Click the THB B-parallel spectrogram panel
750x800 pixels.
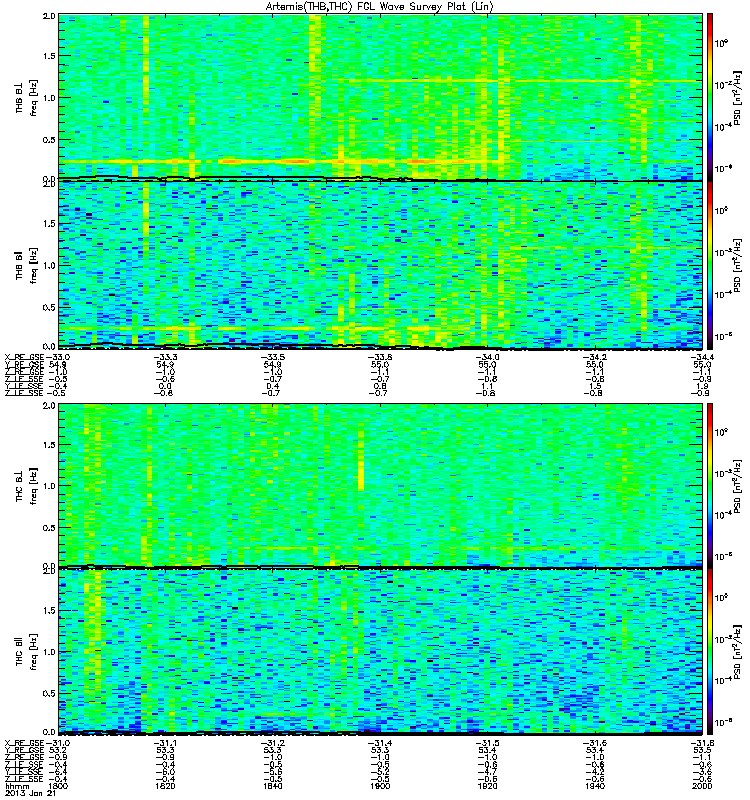pyautogui.click(x=380, y=265)
